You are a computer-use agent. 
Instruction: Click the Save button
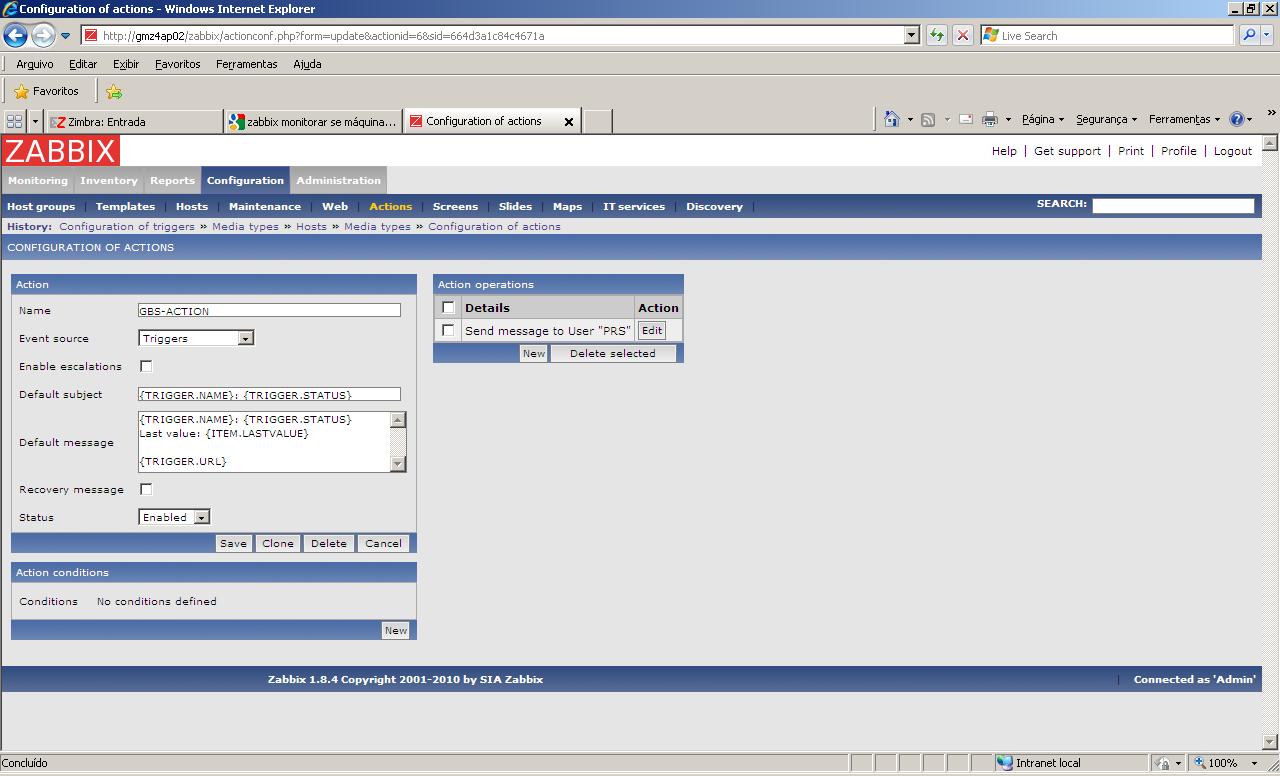click(233, 544)
